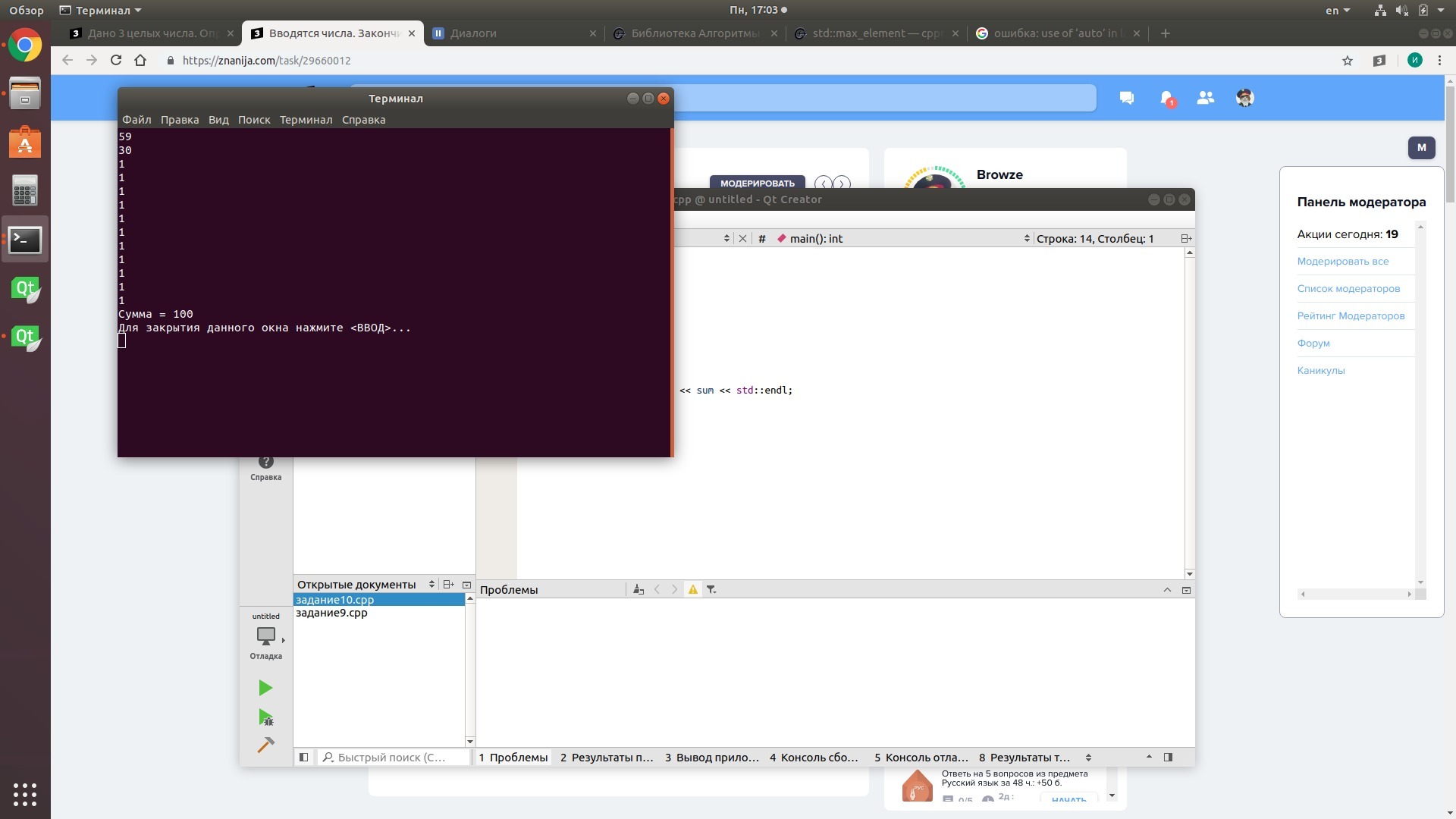Split the Open Documents panel
This screenshot has width=1456, height=819.
[448, 585]
